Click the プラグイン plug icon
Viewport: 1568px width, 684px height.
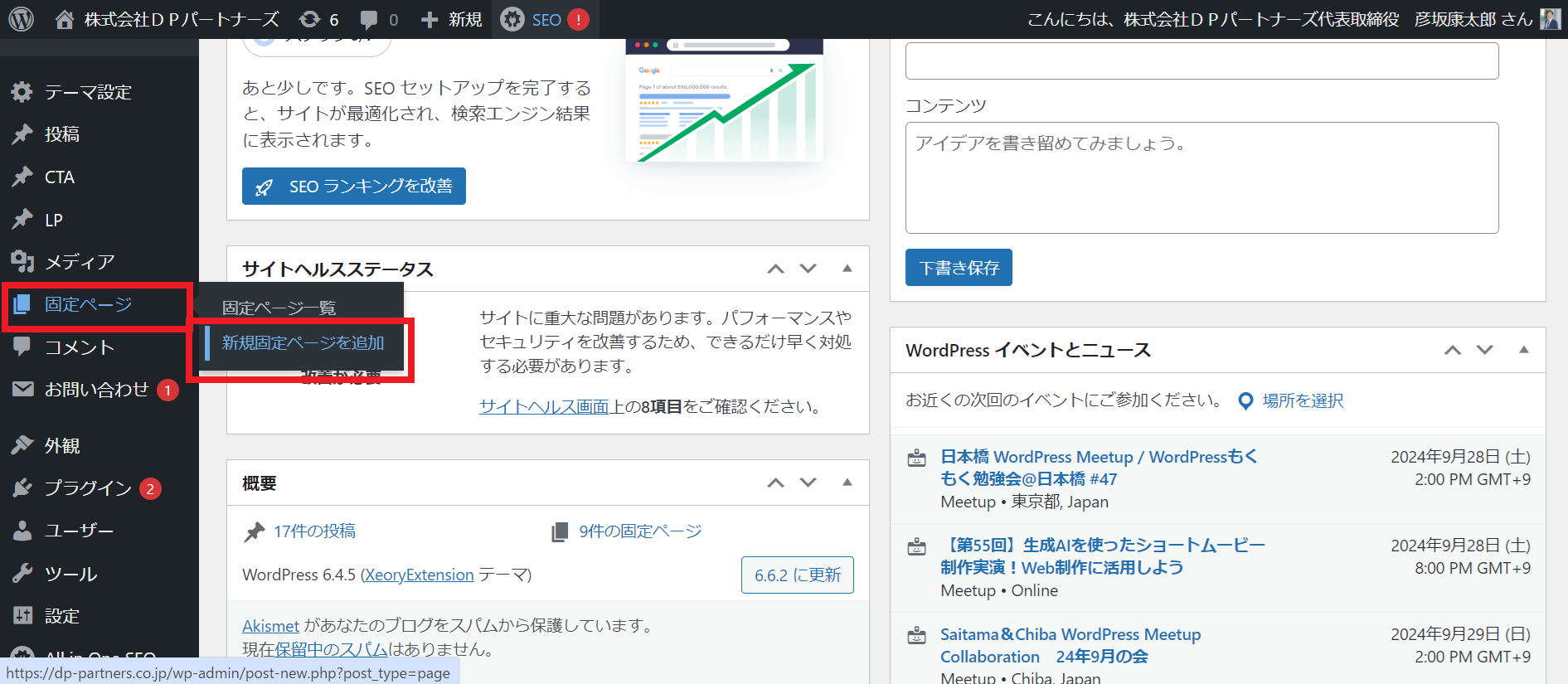coord(22,488)
